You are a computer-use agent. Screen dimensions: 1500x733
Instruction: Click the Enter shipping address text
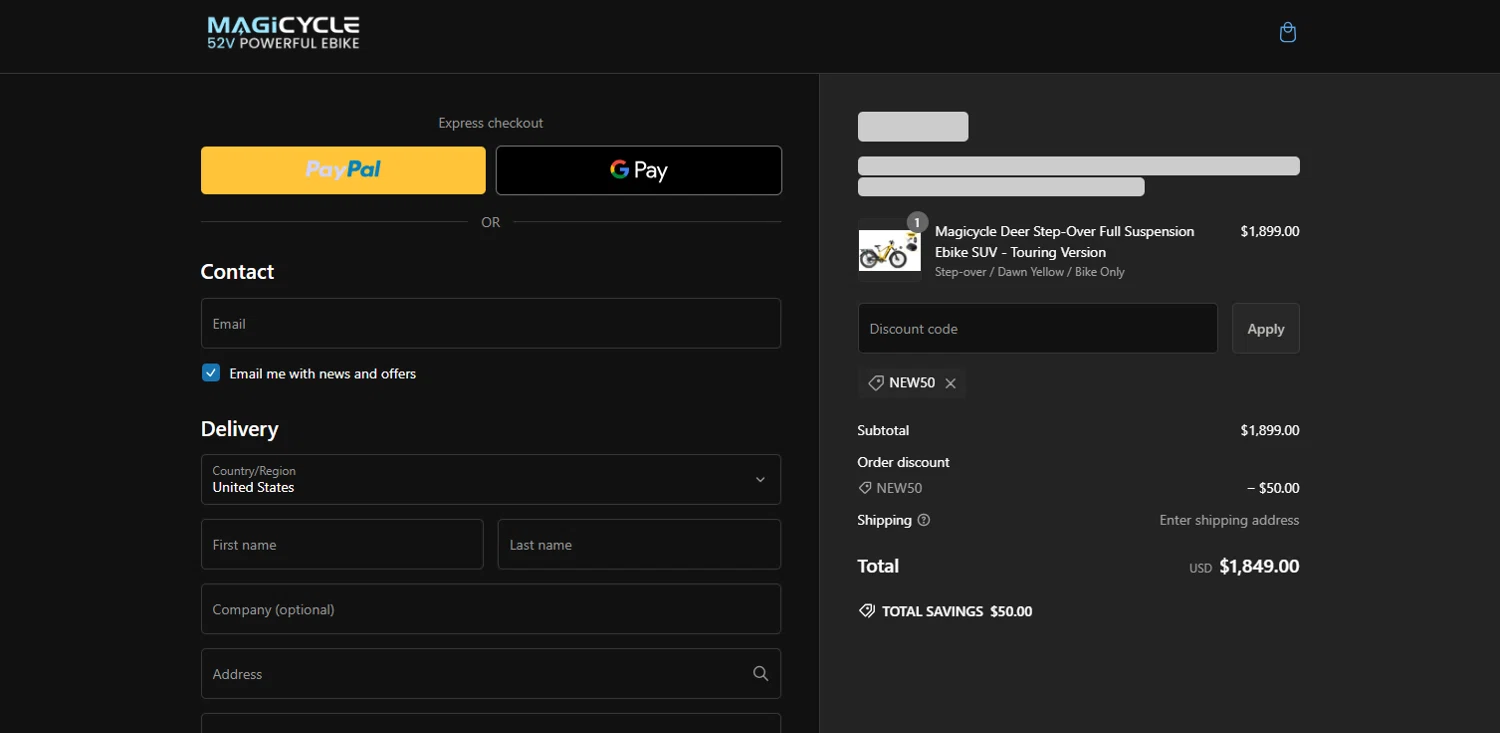[x=1229, y=520]
